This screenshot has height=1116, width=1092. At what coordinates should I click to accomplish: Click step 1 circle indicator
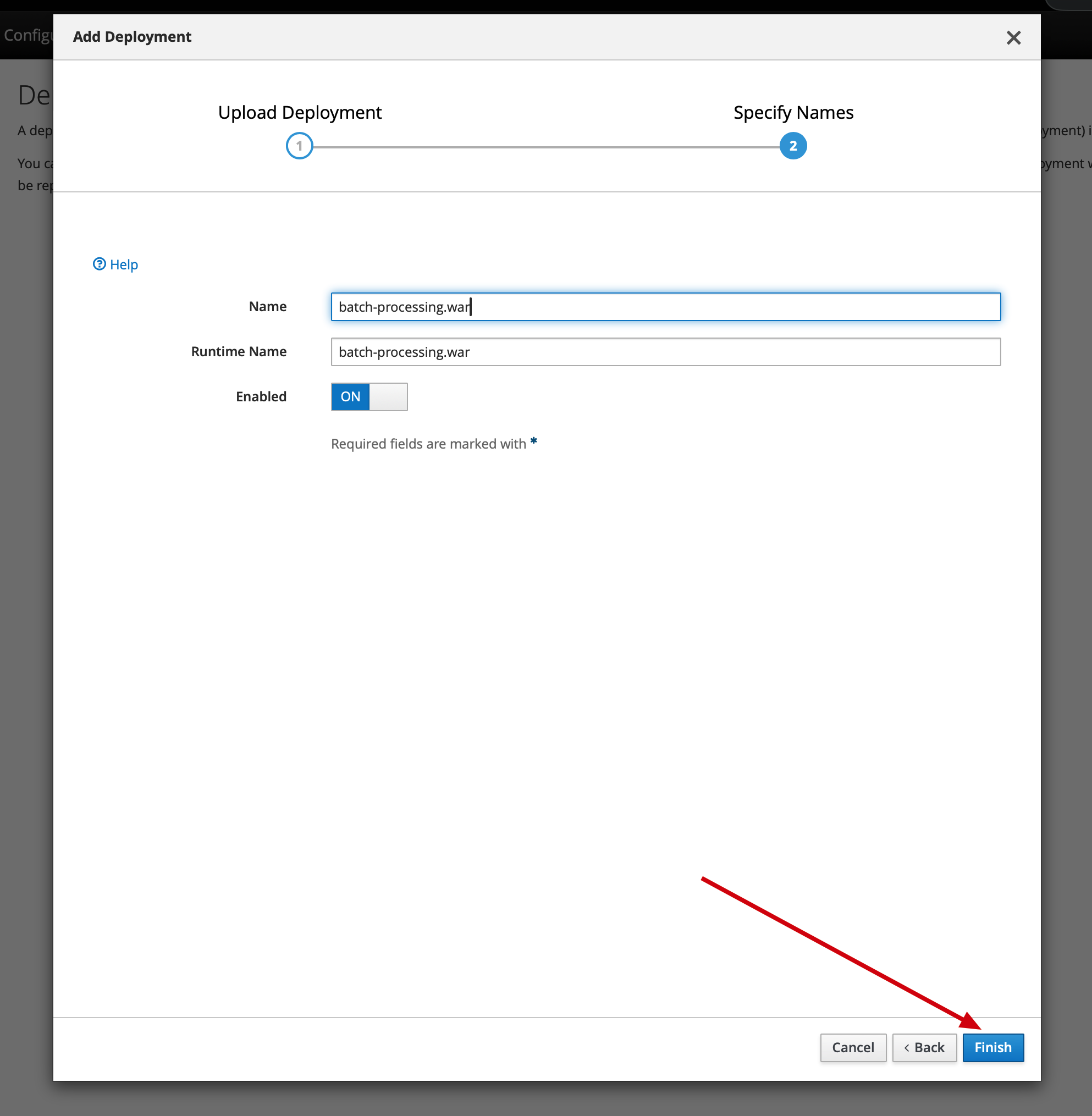299,146
